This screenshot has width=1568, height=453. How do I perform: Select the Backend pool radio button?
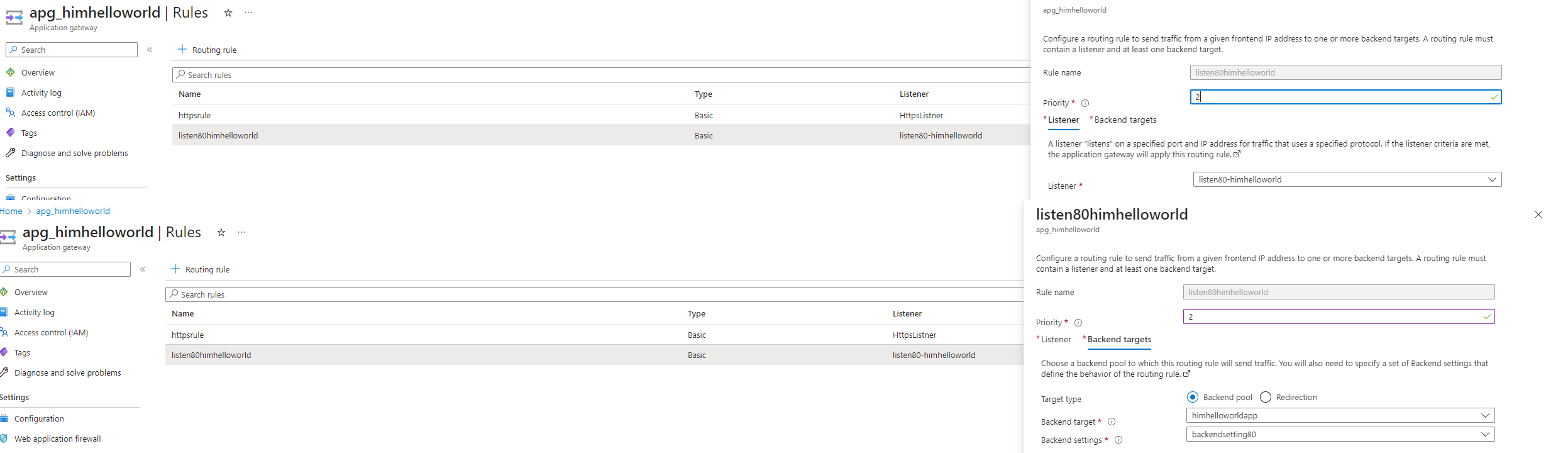(1192, 397)
